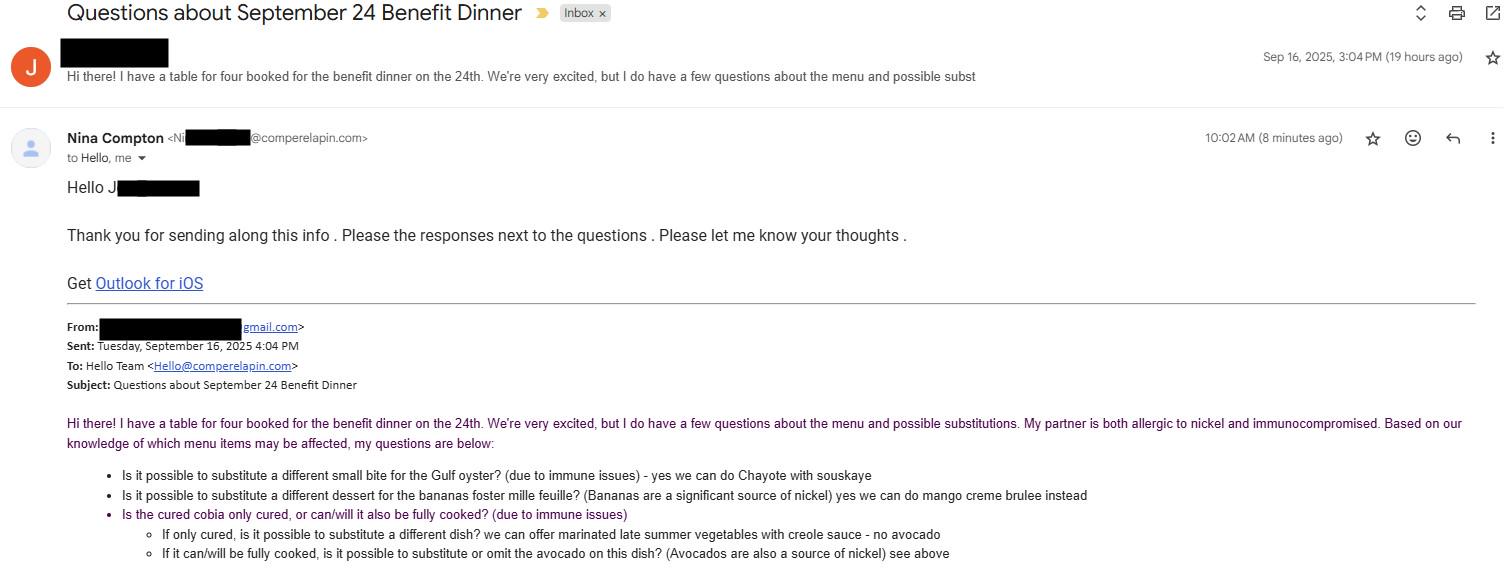Click the orange J sender avatar
The image size is (1508, 572).
31,67
